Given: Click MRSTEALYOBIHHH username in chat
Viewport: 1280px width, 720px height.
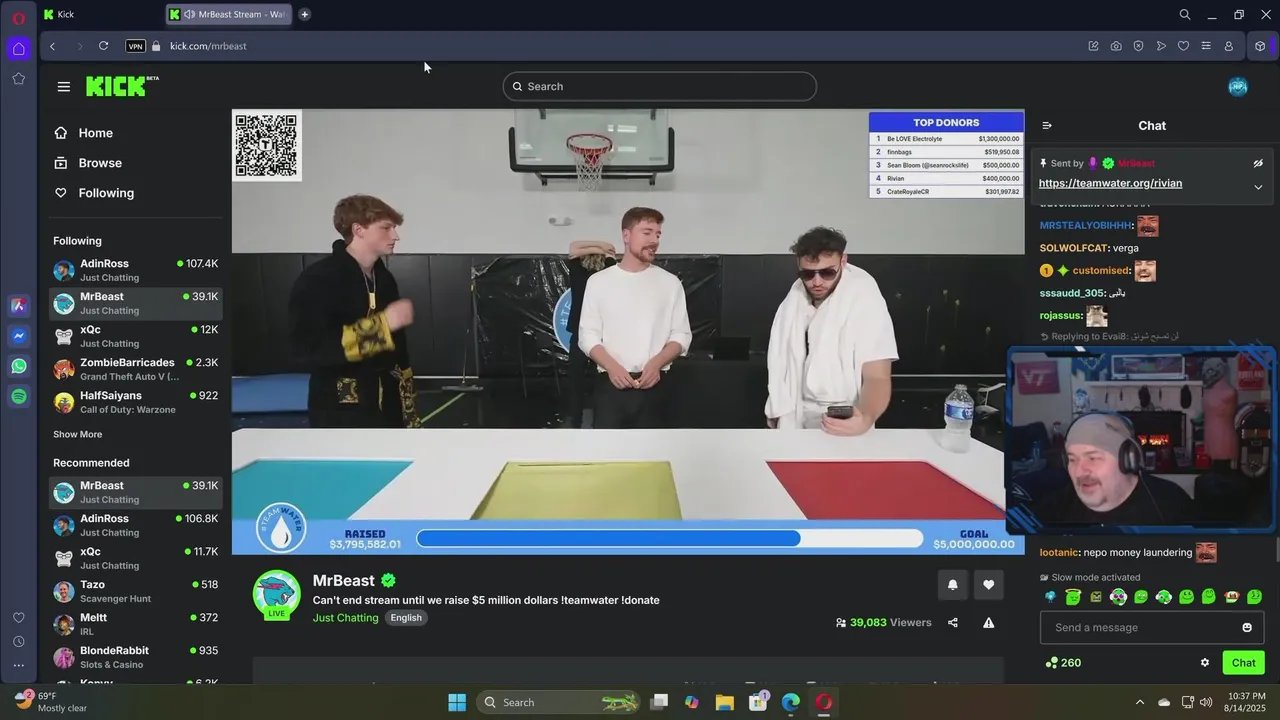Looking at the screenshot, I should click(x=1086, y=226).
